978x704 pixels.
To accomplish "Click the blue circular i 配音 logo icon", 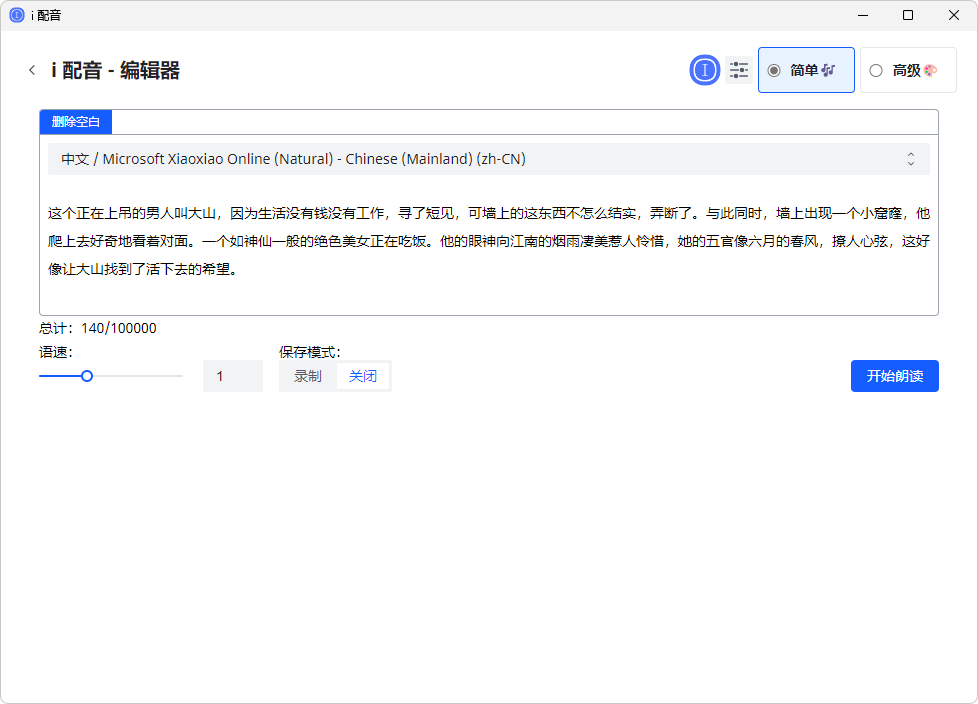I will click(705, 70).
